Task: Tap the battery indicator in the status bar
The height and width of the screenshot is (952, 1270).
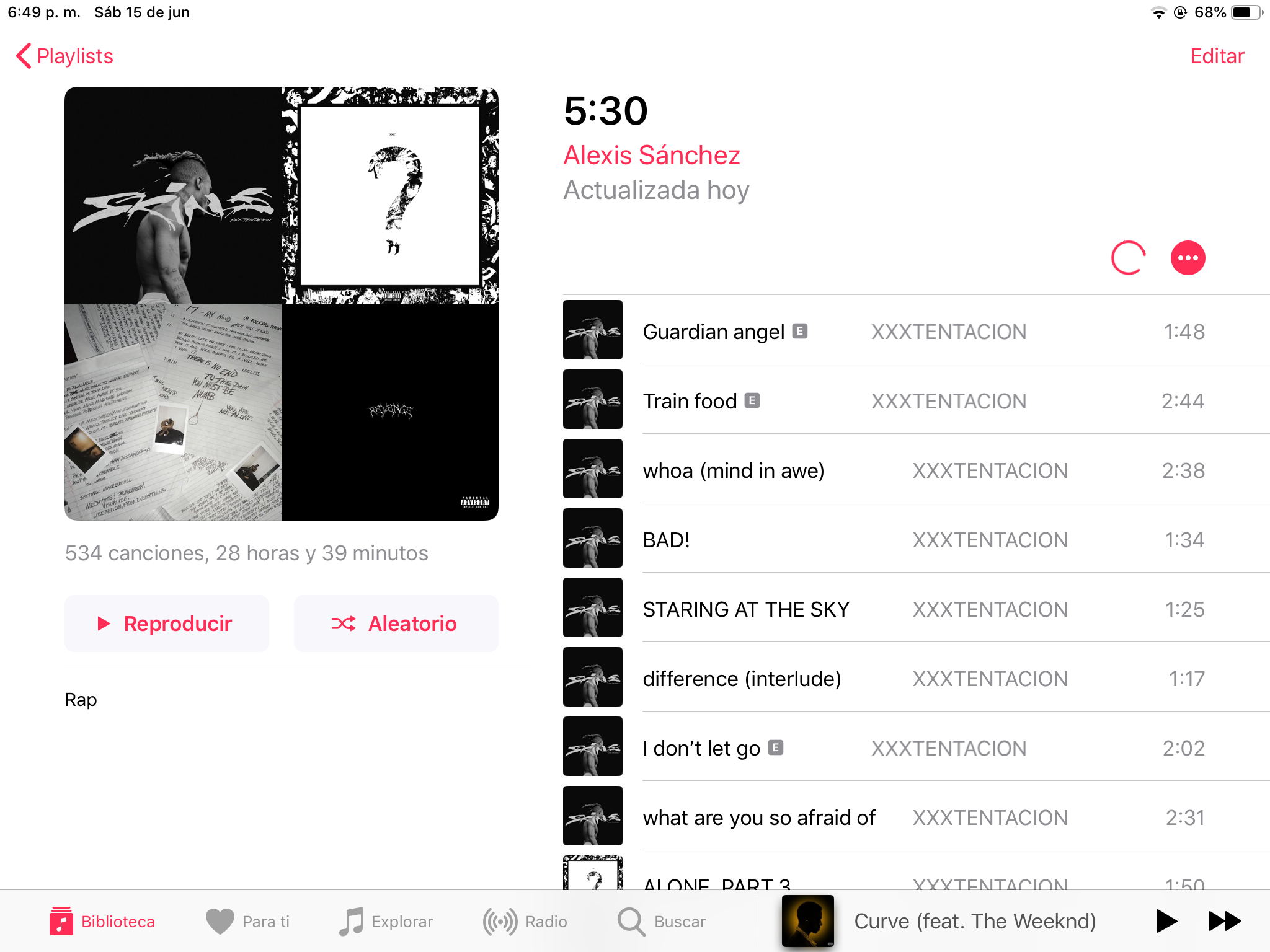Action: point(1246,12)
